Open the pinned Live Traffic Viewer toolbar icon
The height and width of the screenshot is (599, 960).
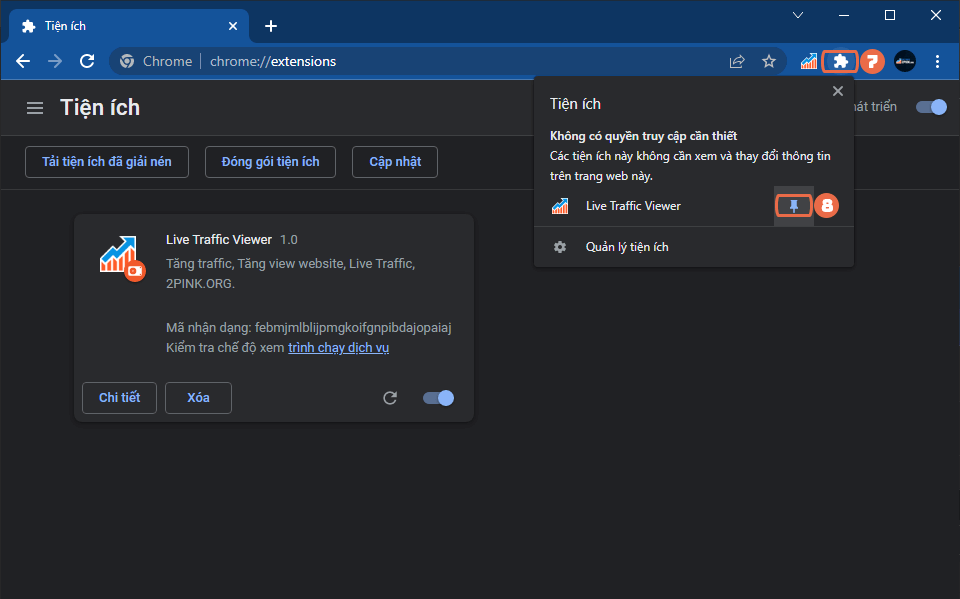point(809,61)
